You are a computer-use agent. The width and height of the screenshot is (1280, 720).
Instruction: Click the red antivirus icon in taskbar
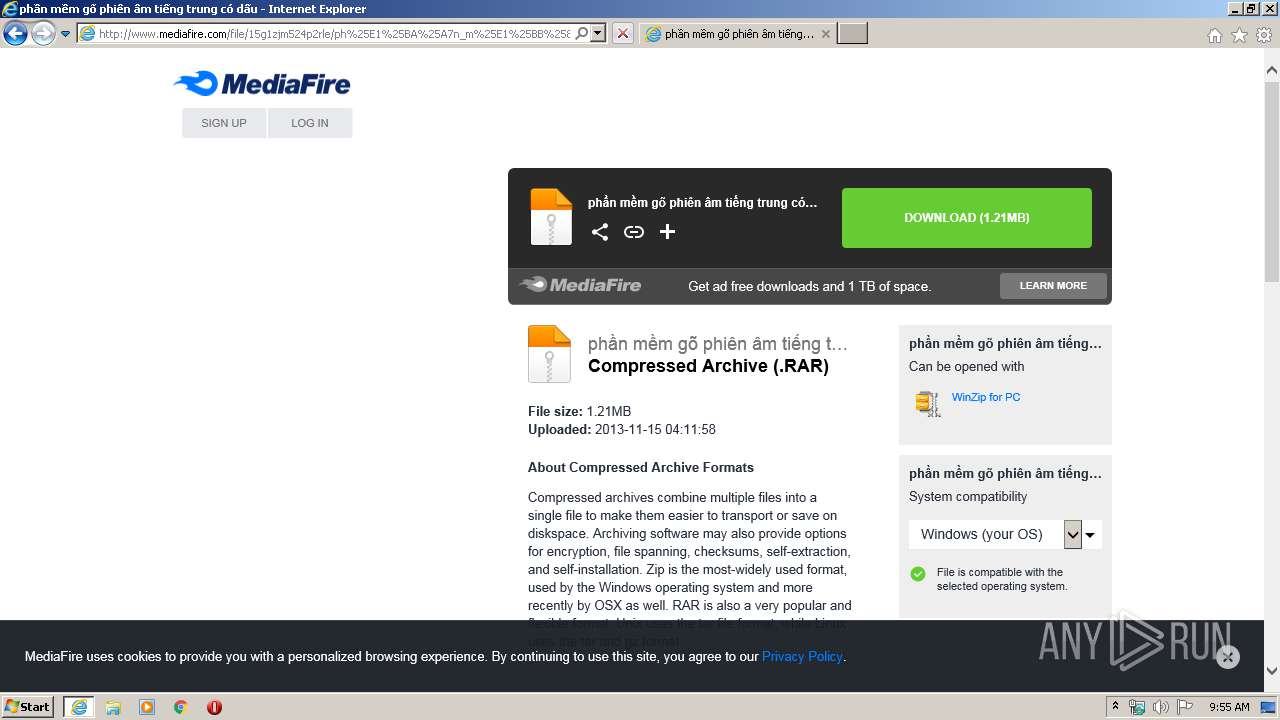coord(214,707)
